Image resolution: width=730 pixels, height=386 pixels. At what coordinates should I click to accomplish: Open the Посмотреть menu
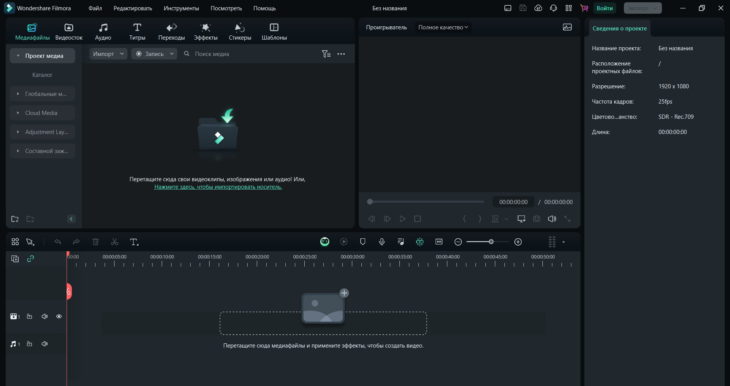click(x=226, y=8)
